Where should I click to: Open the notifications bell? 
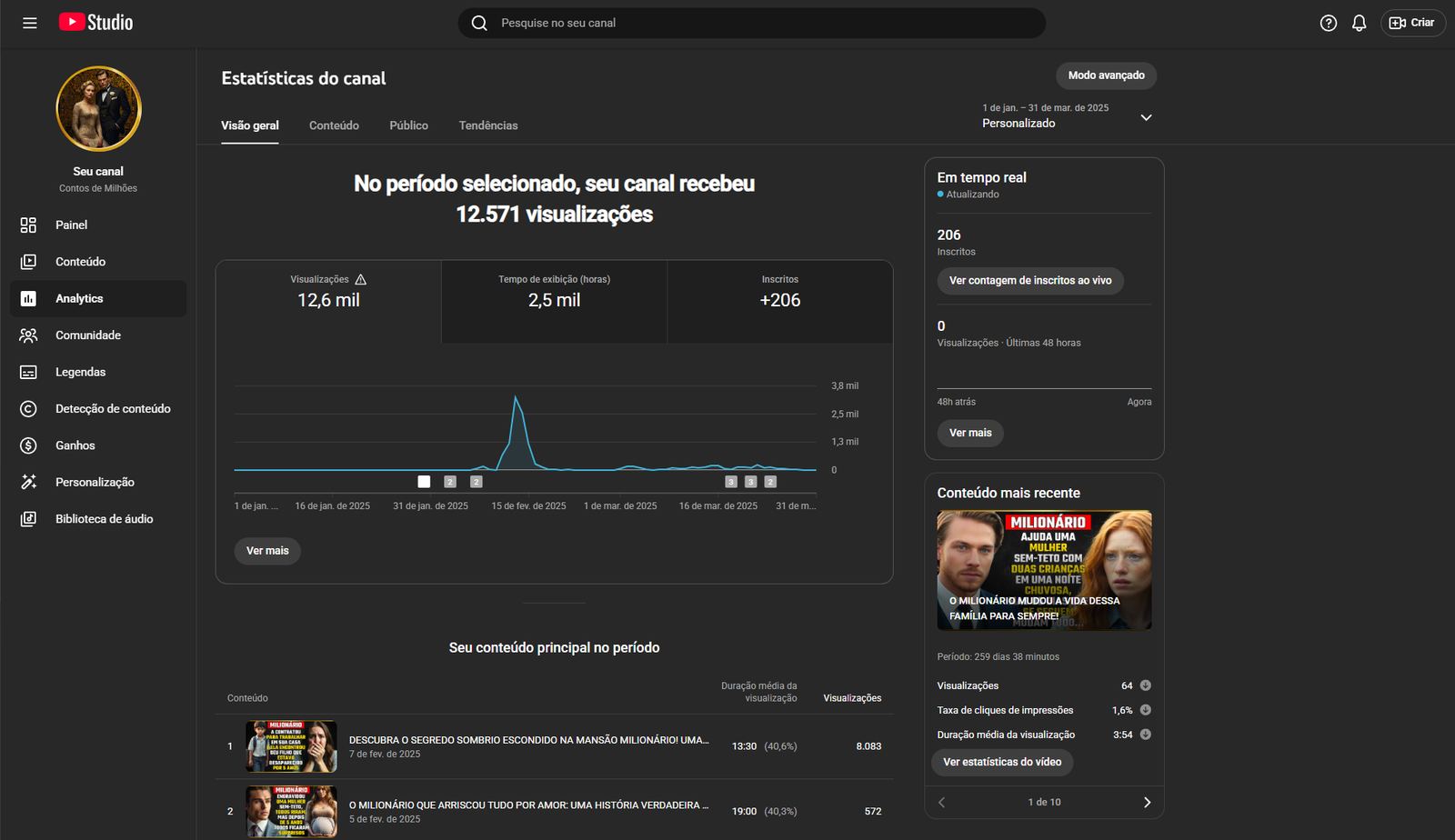pyautogui.click(x=1359, y=23)
